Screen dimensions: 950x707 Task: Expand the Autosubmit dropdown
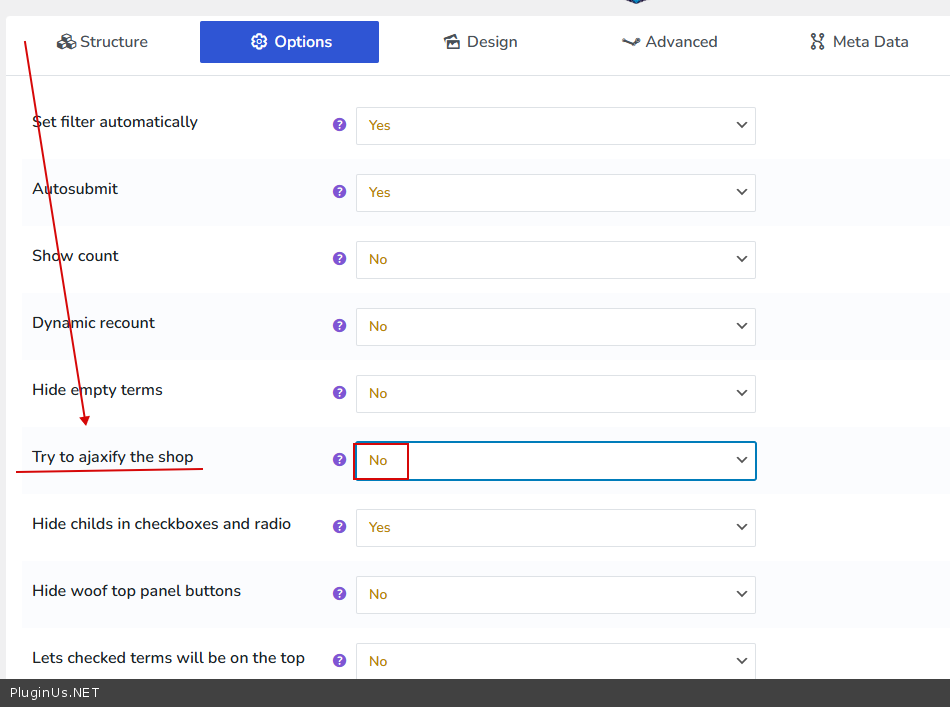pos(555,193)
